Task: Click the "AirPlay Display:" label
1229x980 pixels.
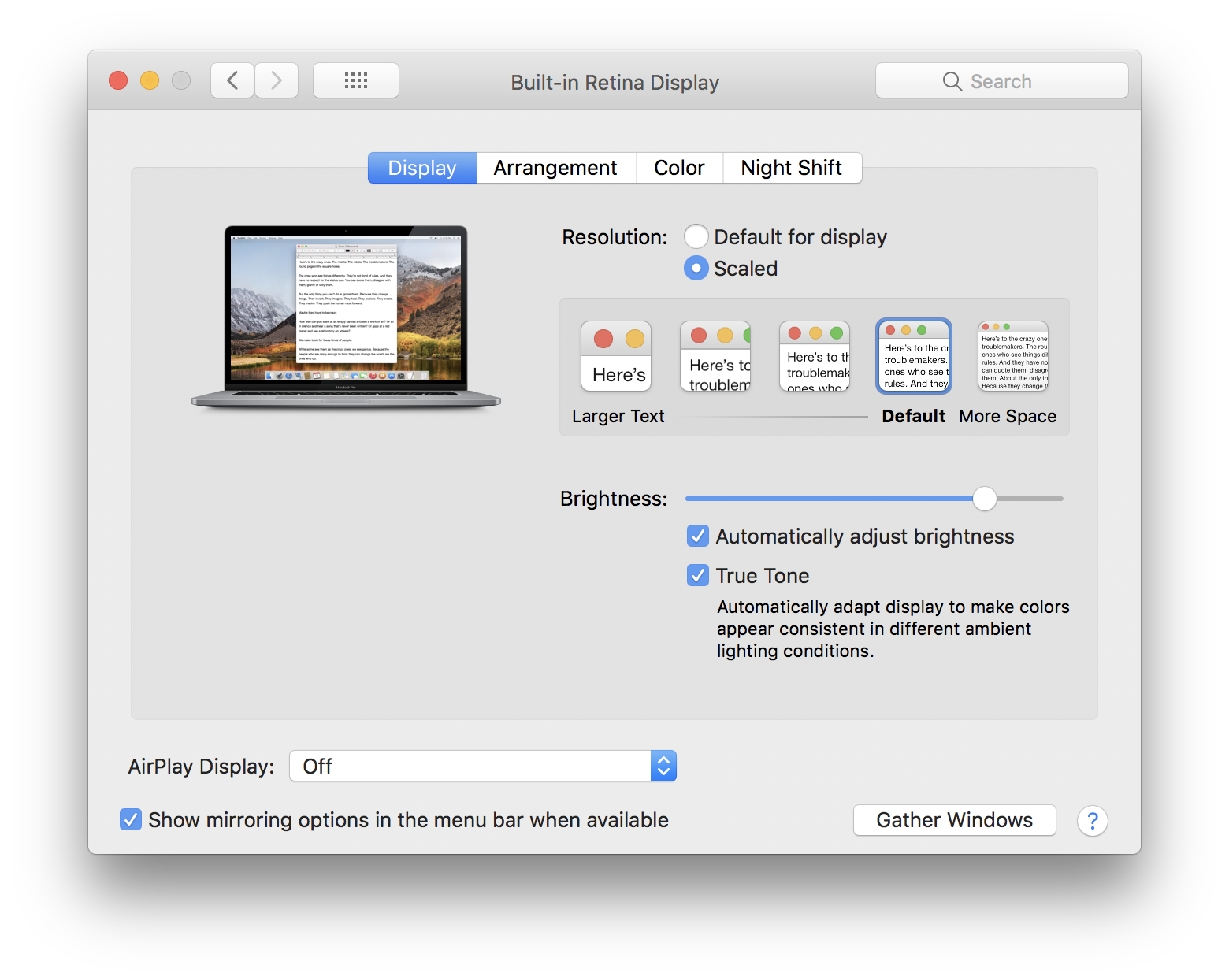Action: pyautogui.click(x=202, y=767)
